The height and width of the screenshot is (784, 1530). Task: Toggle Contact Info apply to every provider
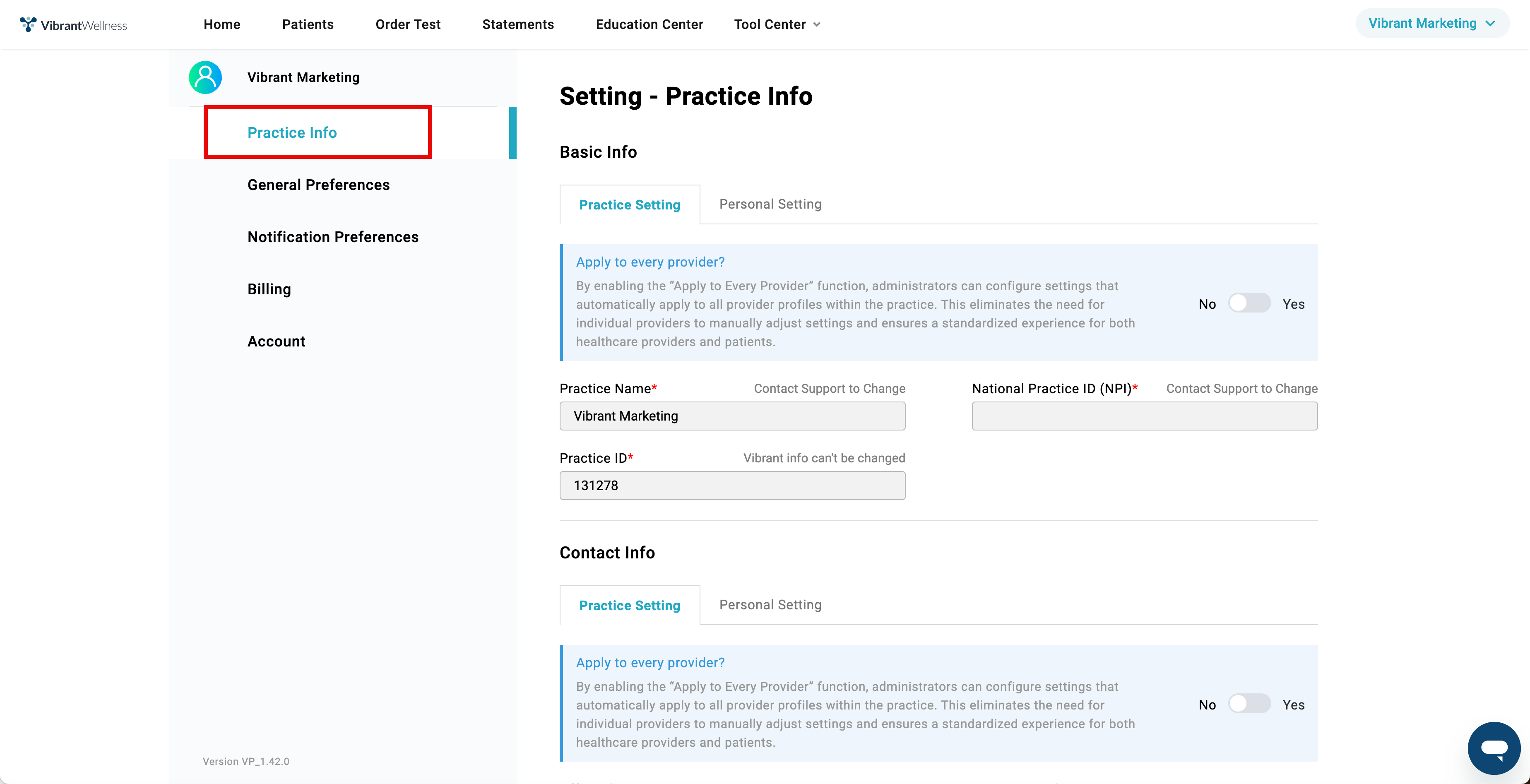pyautogui.click(x=1249, y=705)
